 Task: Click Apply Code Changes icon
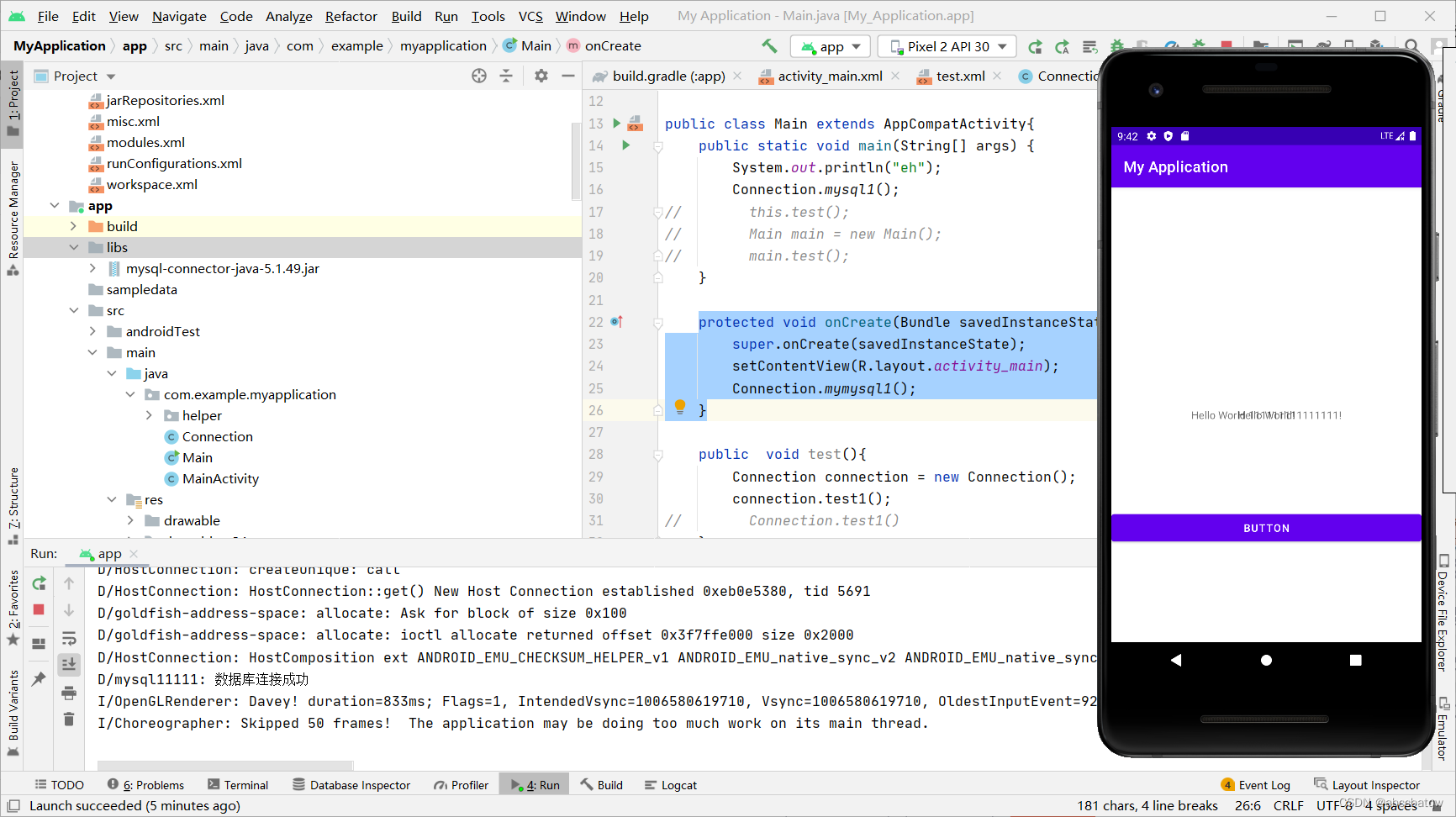click(x=1089, y=47)
